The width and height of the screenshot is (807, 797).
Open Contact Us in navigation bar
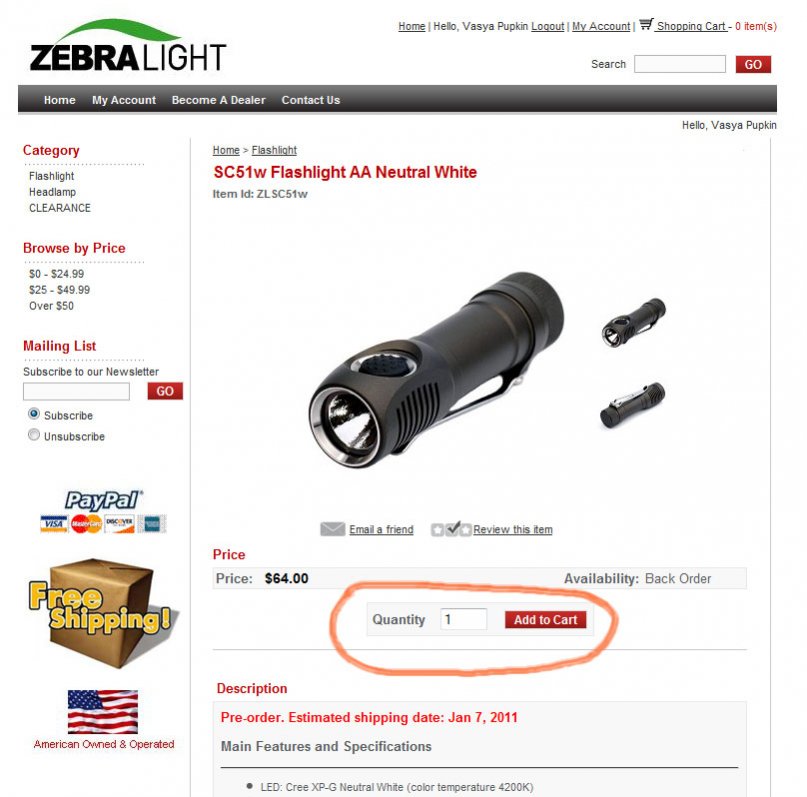[x=311, y=100]
